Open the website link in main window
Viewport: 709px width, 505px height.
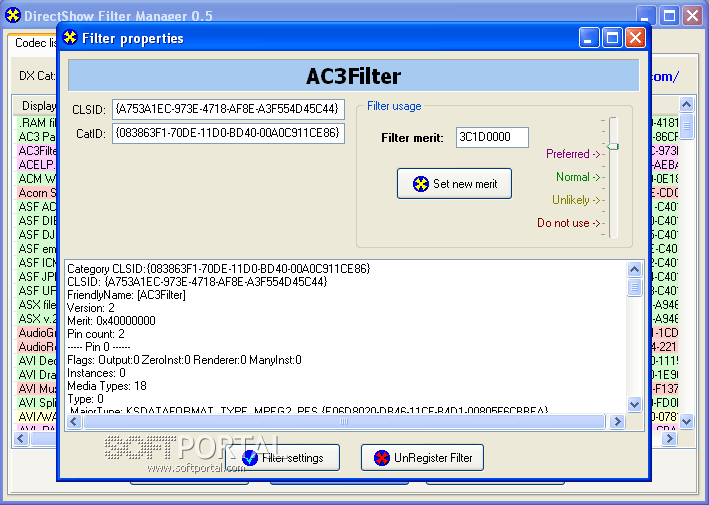(x=665, y=76)
